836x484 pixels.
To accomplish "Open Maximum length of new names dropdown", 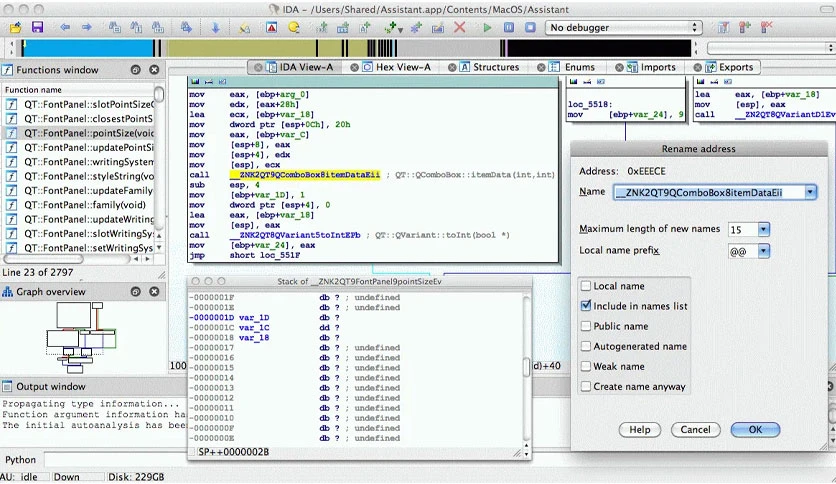I will coord(763,230).
